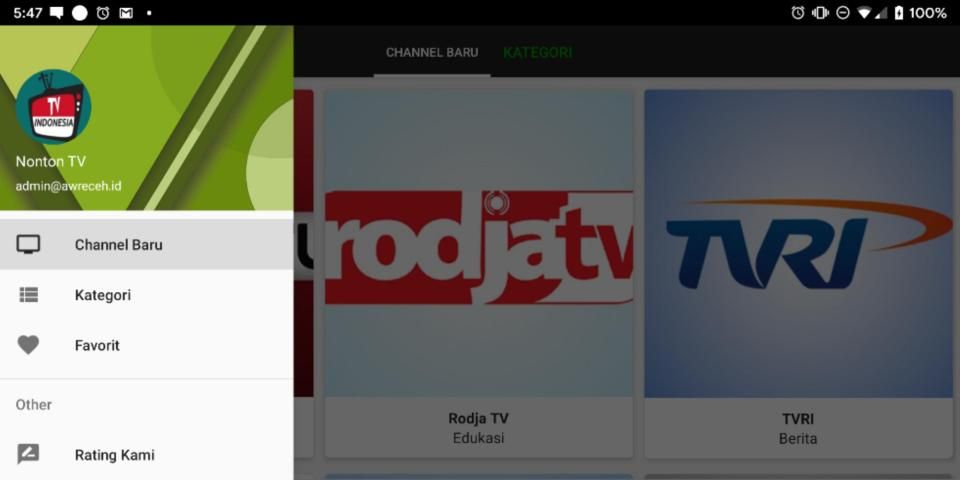Open the Favorit menu entry
Viewport: 960px width, 480px height.
pyautogui.click(x=97, y=345)
